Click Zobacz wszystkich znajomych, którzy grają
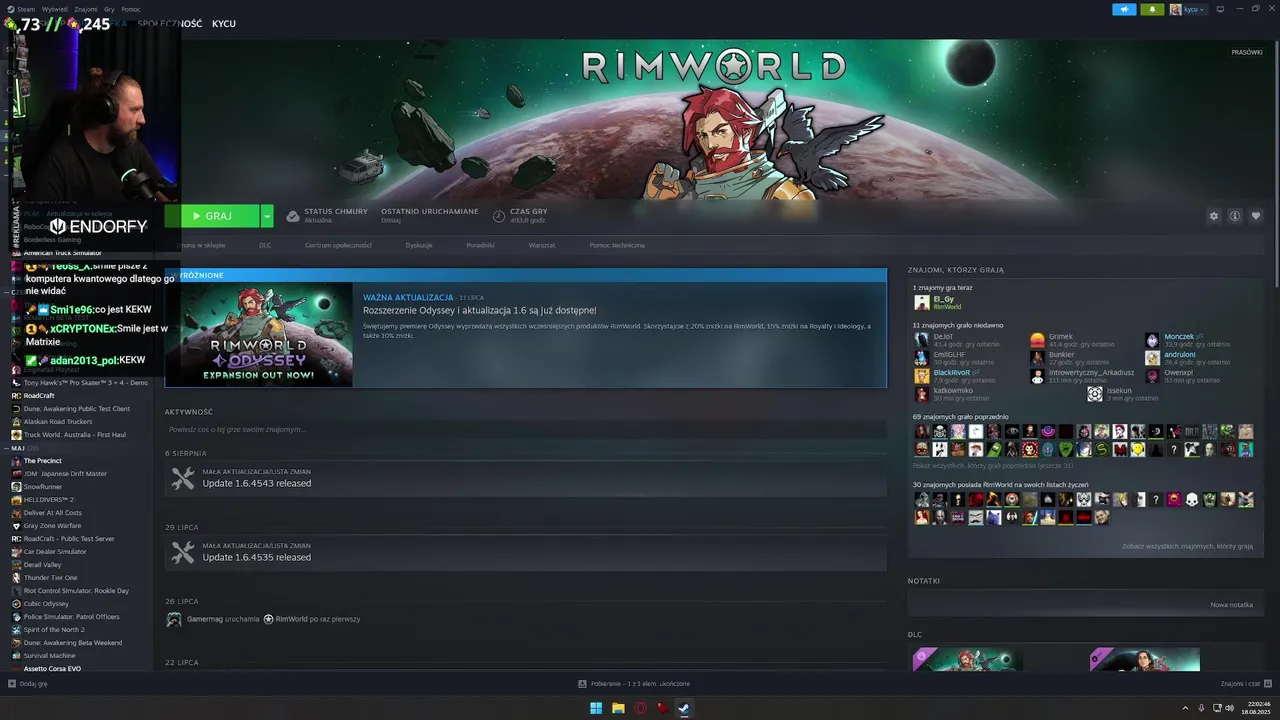Image resolution: width=1280 pixels, height=720 pixels. coord(1187,546)
